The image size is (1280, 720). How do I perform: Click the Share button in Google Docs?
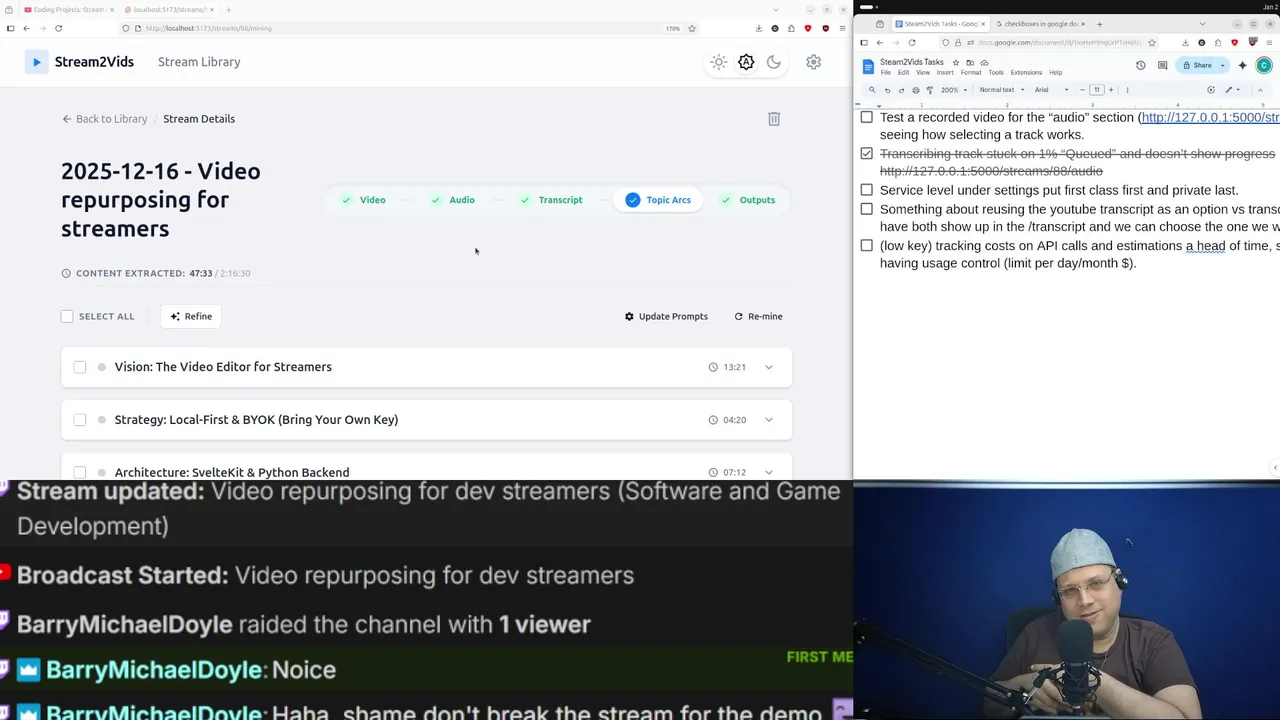click(x=1196, y=65)
